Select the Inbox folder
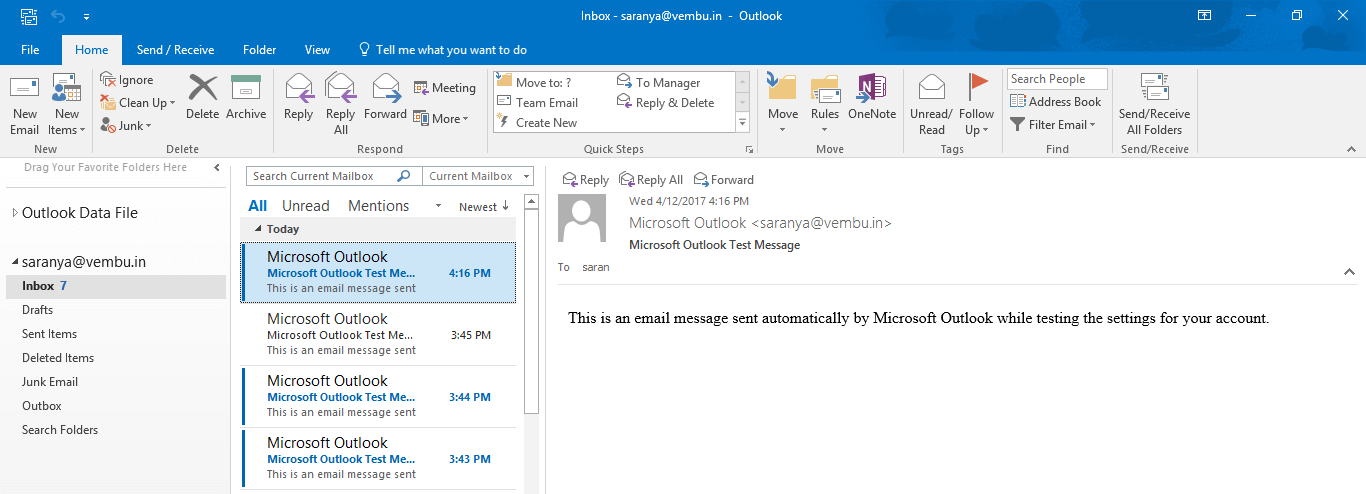Screen dimensions: 1366x494 click(116, 286)
